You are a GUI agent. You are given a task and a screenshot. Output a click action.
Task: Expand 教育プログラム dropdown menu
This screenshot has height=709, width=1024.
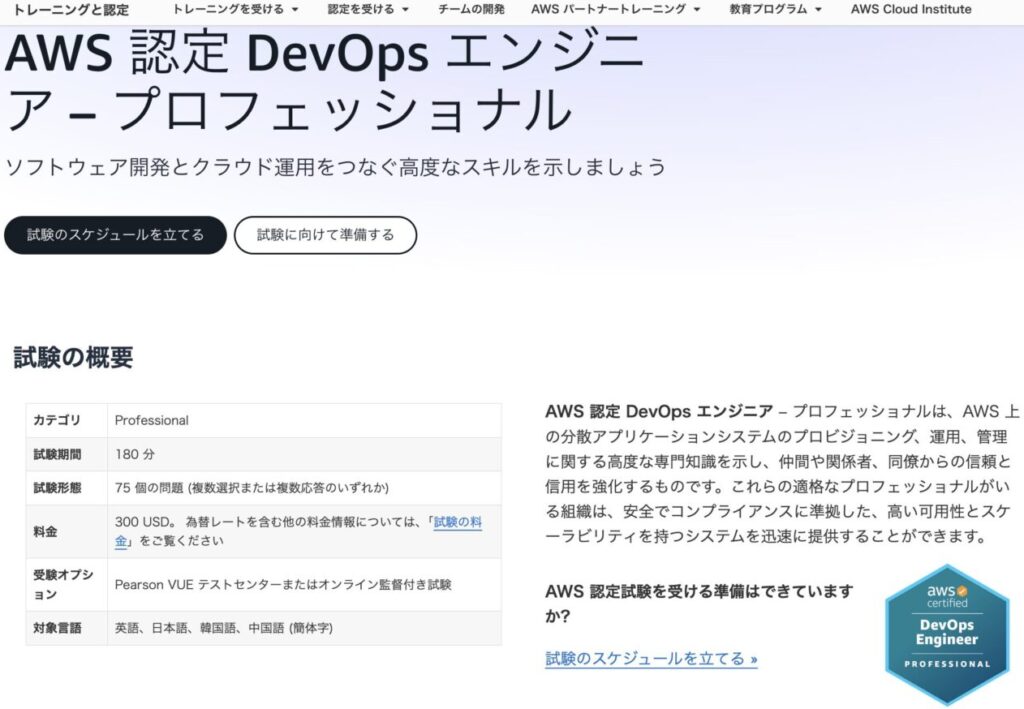(775, 9)
